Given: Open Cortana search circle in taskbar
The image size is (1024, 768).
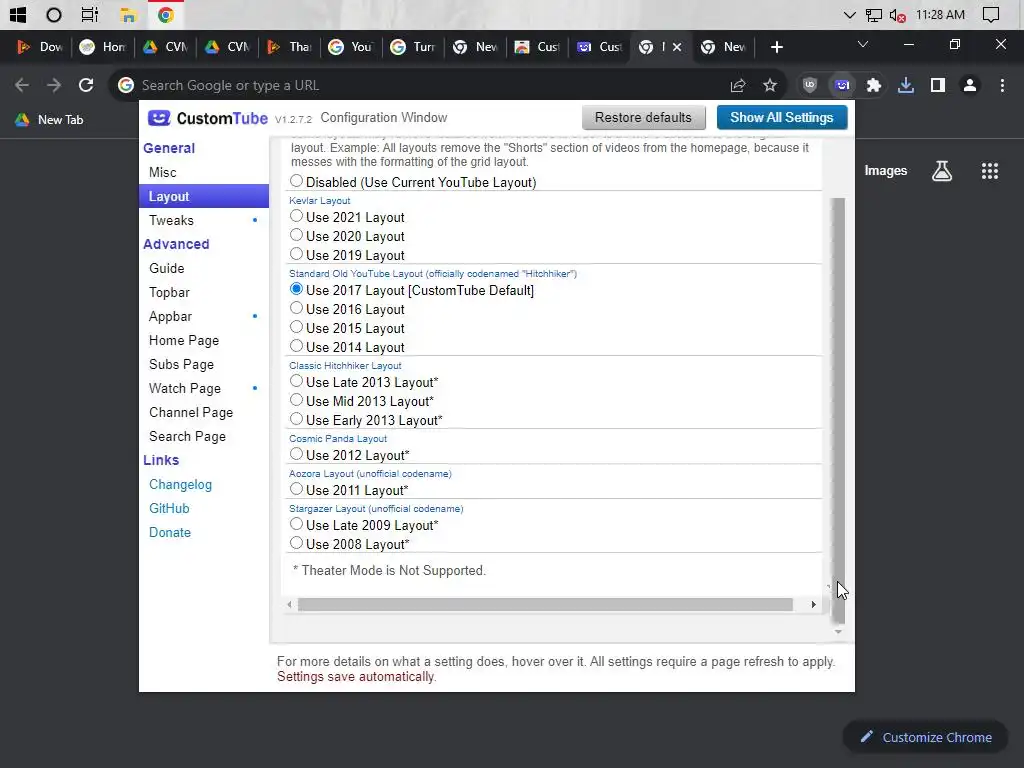Looking at the screenshot, I should coord(54,14).
